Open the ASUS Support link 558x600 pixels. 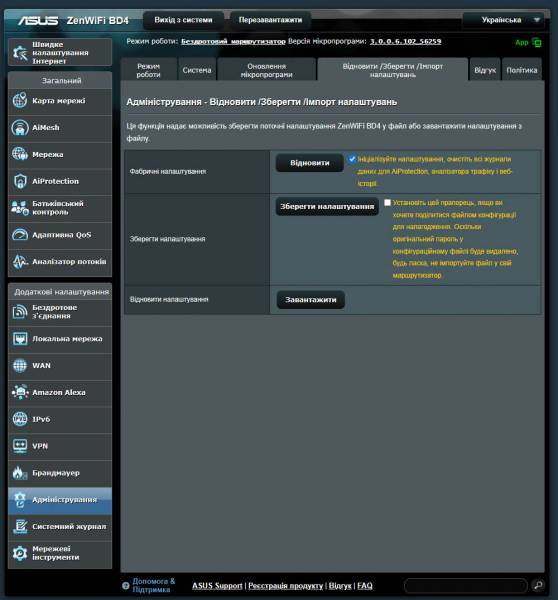[x=217, y=585]
